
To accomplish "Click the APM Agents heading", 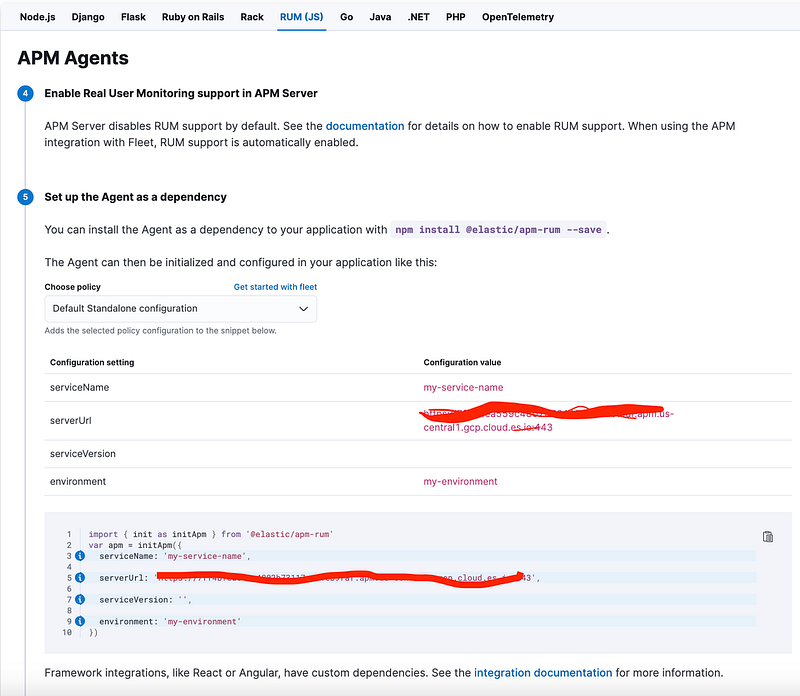I will [73, 58].
